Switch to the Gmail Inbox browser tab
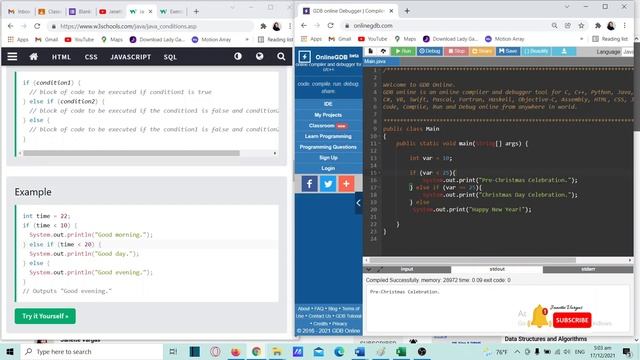This screenshot has height=360, width=640. [x=19, y=11]
